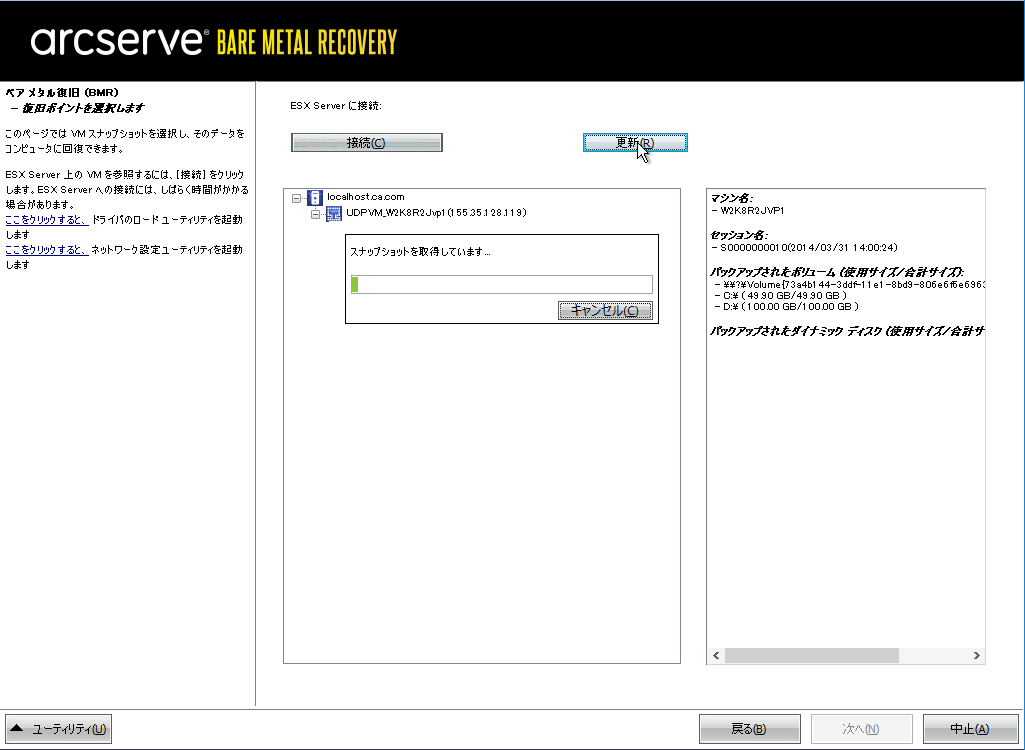Viewport: 1025px width, 750px height.
Task: Click the scroll right arrow in details pane
Action: point(977,655)
